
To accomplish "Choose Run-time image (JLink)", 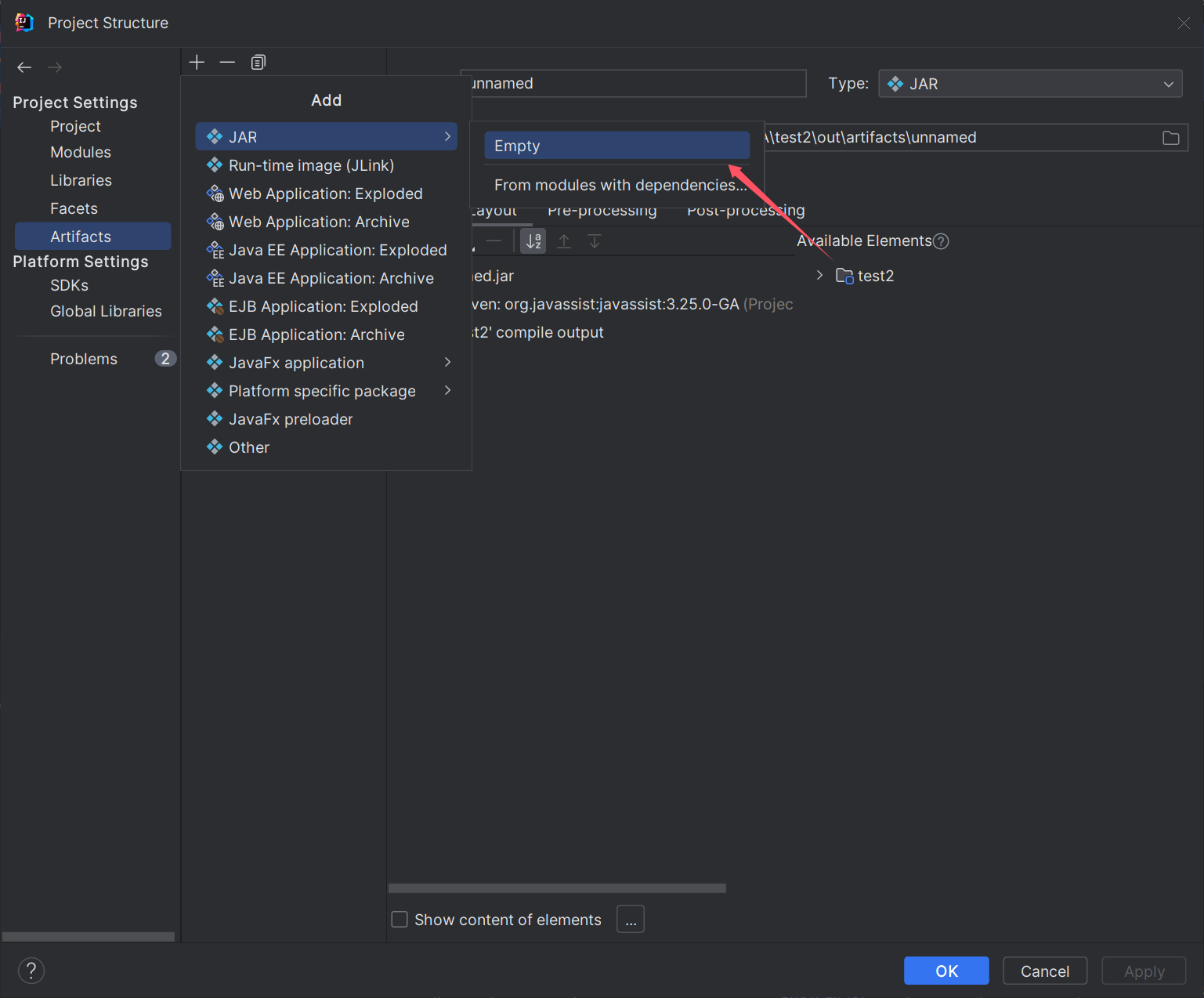I will click(326, 165).
